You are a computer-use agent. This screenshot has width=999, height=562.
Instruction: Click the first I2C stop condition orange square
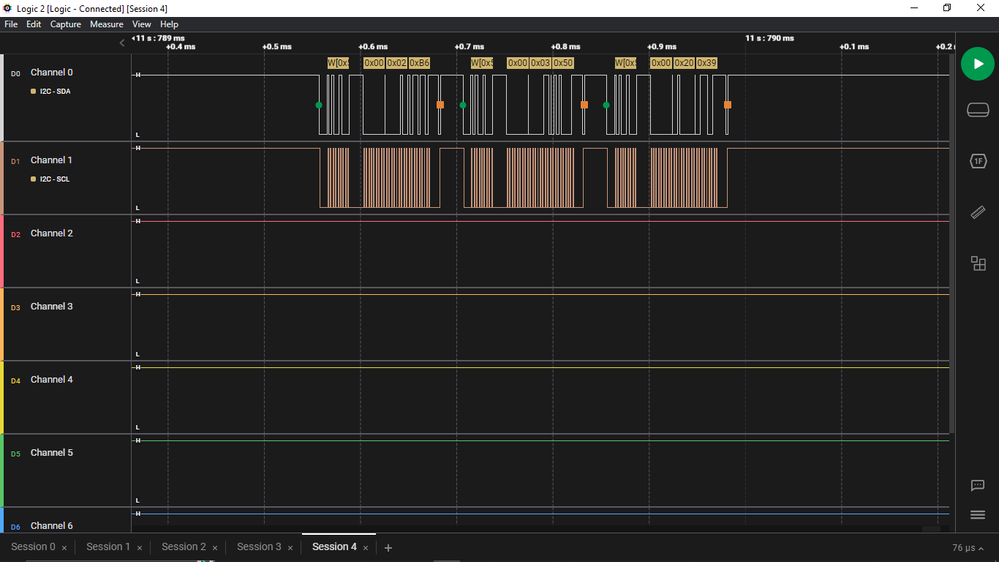coord(440,105)
